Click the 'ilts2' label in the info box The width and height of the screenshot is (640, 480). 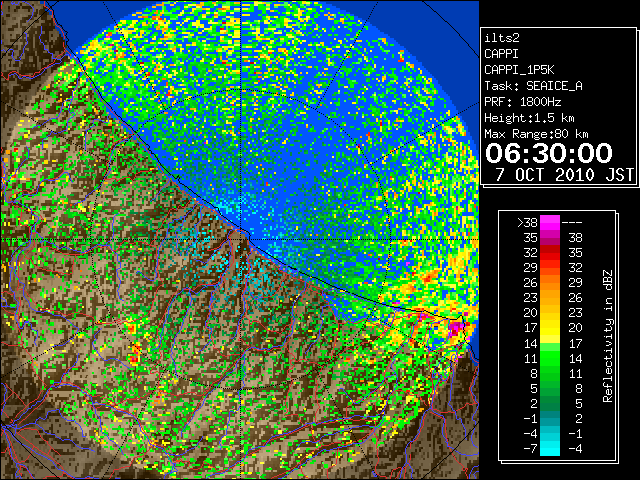coord(502,38)
